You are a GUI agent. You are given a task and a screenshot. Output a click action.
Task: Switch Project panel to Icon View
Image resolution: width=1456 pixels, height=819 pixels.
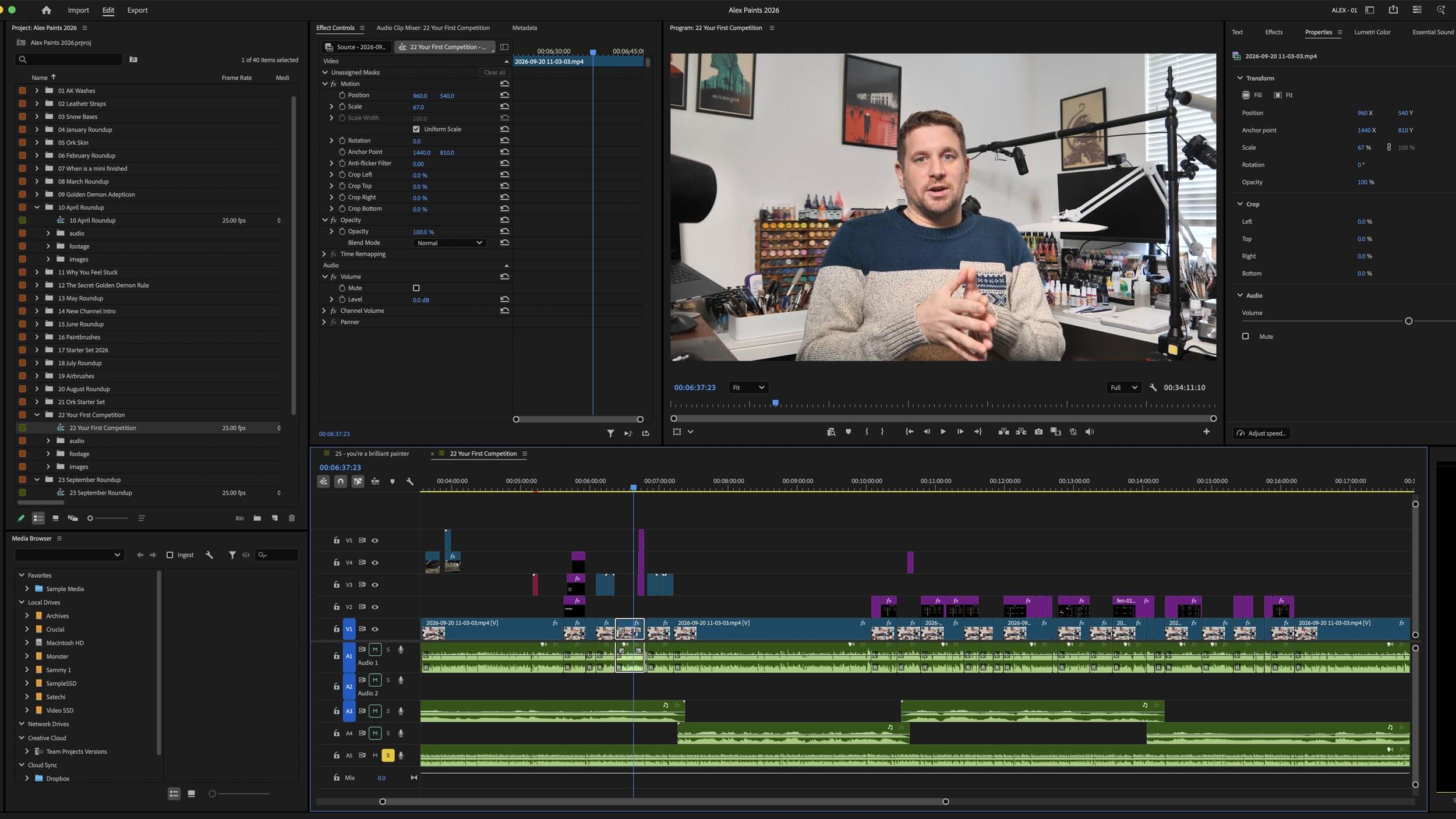55,518
